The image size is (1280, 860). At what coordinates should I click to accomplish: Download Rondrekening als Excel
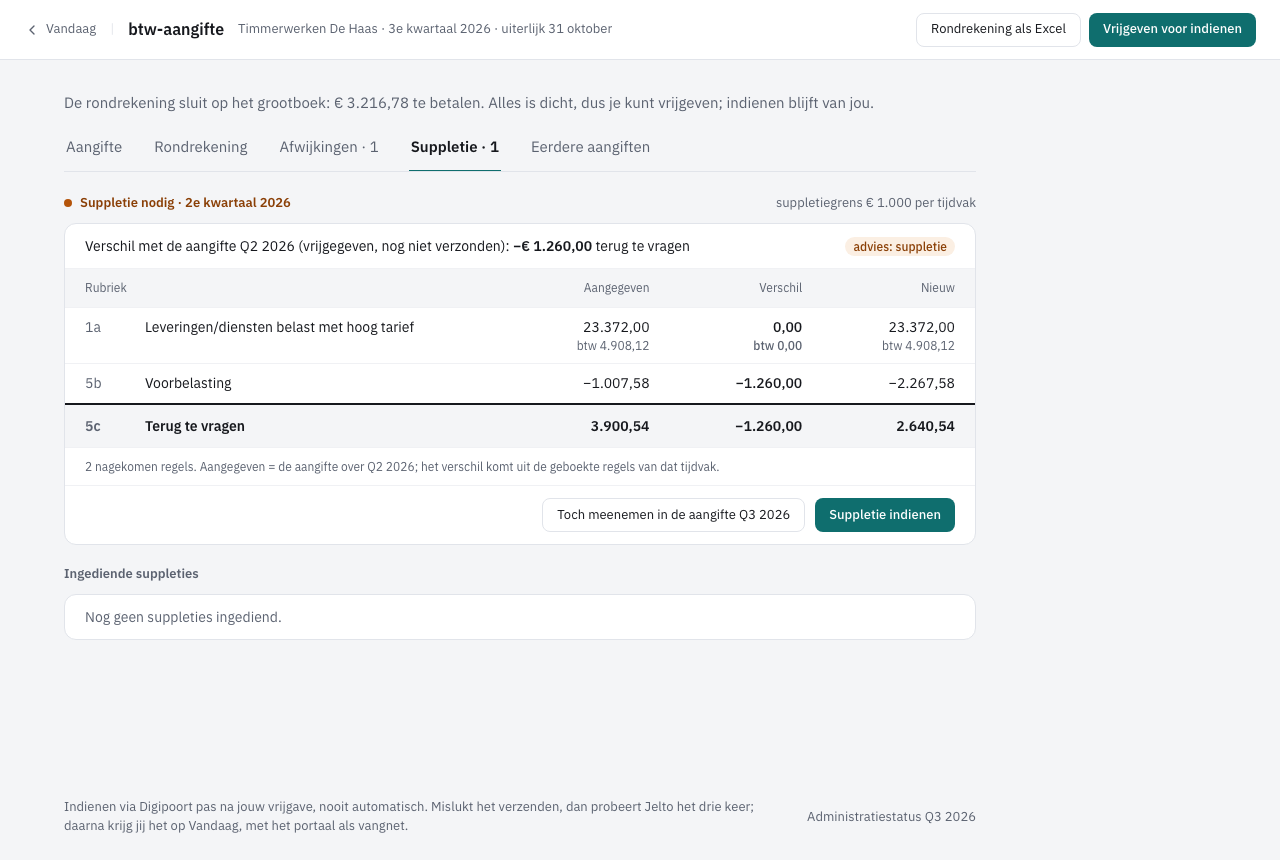click(998, 29)
